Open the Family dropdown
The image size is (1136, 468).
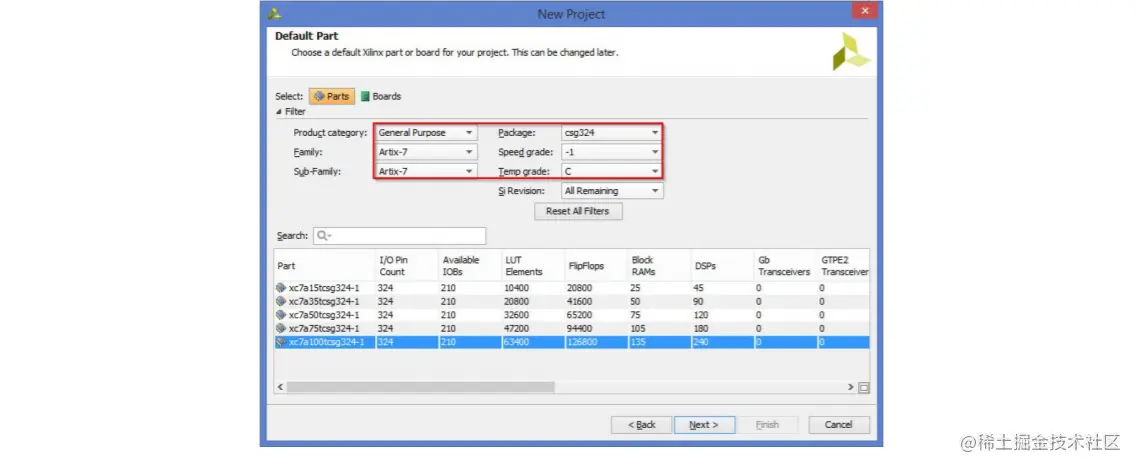(427, 152)
